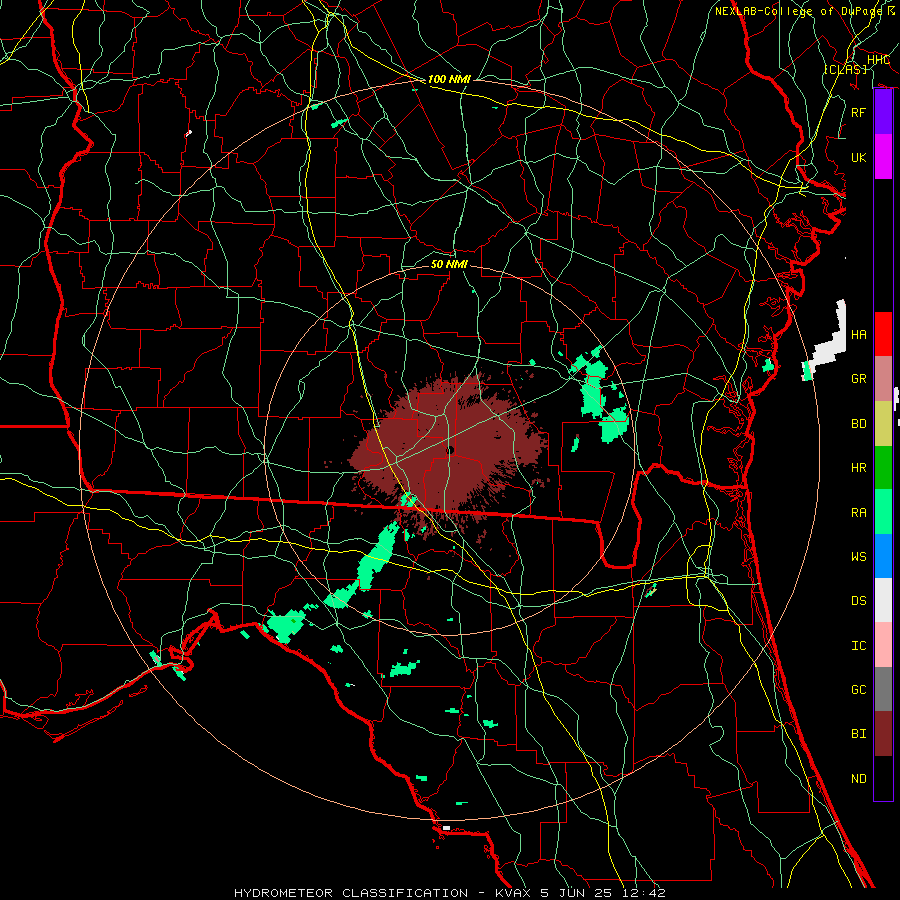
Task: Click the 'BI' legend label
Action: 858,734
